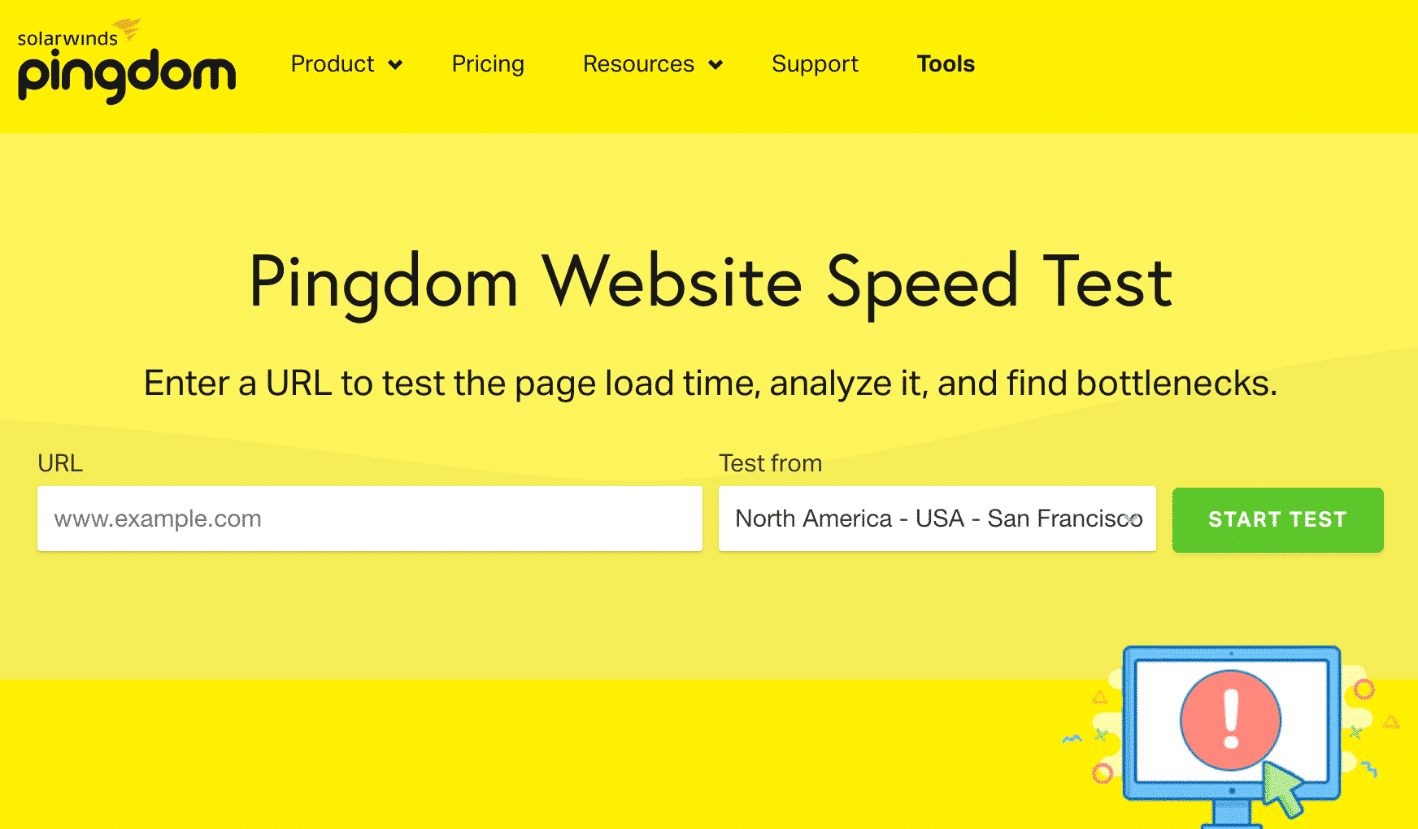Select the Tools menu item
Screen dimensions: 1418x829
pos(945,64)
